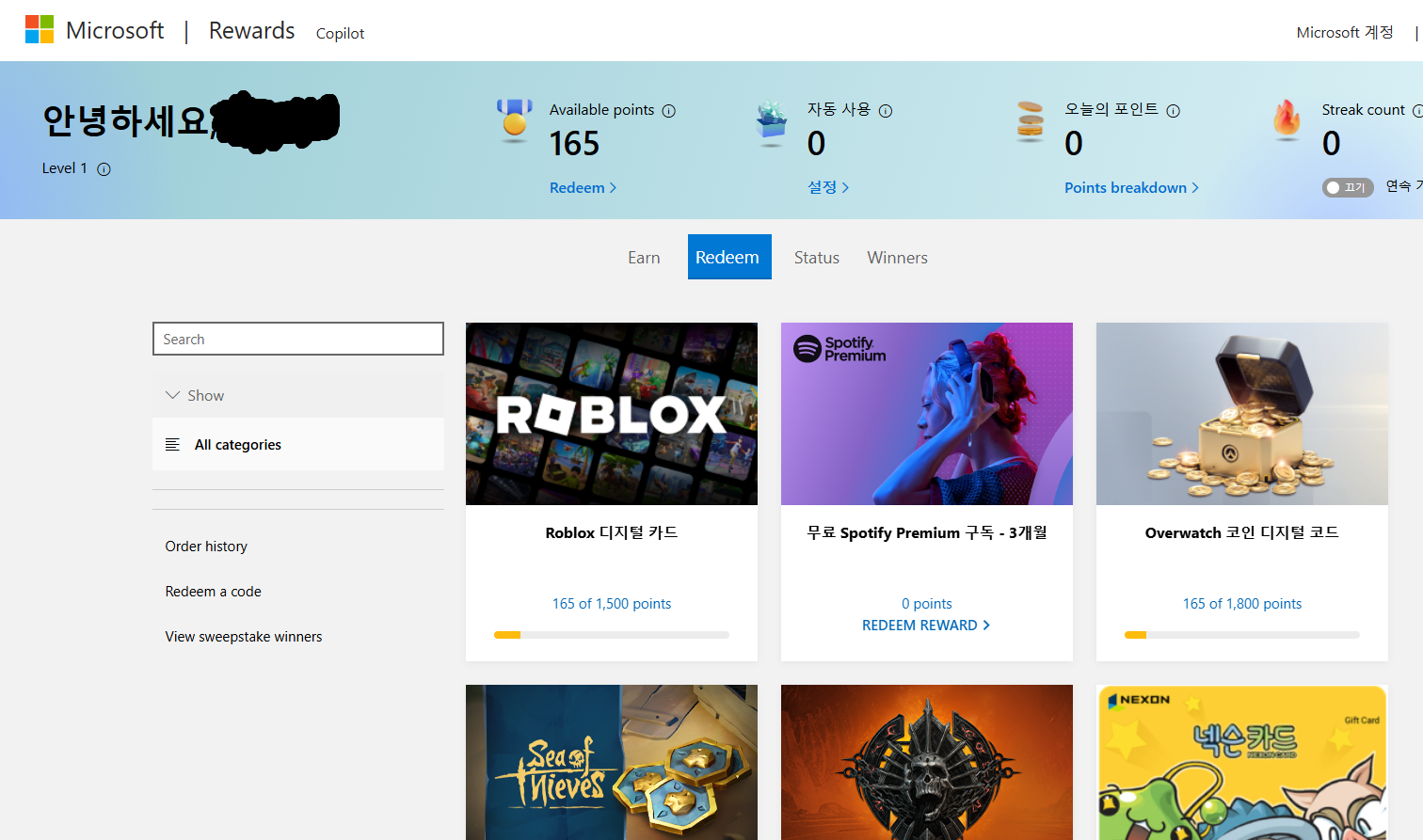Screen dimensions: 1423x840
Task: Switch to the Earn tab
Action: point(644,258)
